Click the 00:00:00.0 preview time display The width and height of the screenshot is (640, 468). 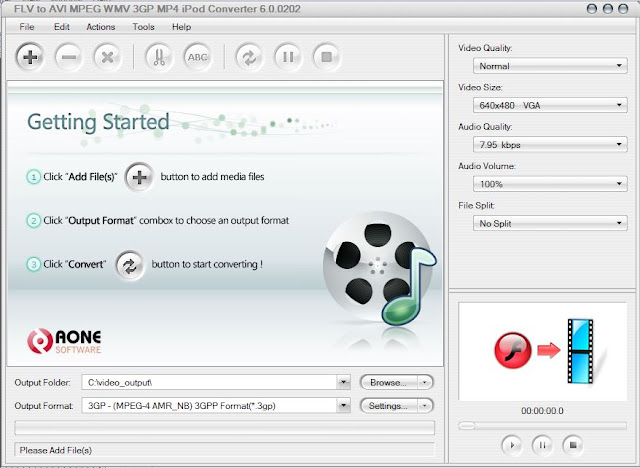click(542, 410)
